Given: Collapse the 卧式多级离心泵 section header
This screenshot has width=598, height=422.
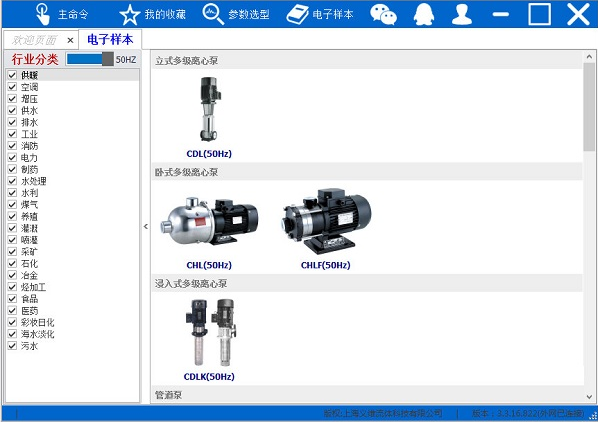Looking at the screenshot, I should [367, 172].
